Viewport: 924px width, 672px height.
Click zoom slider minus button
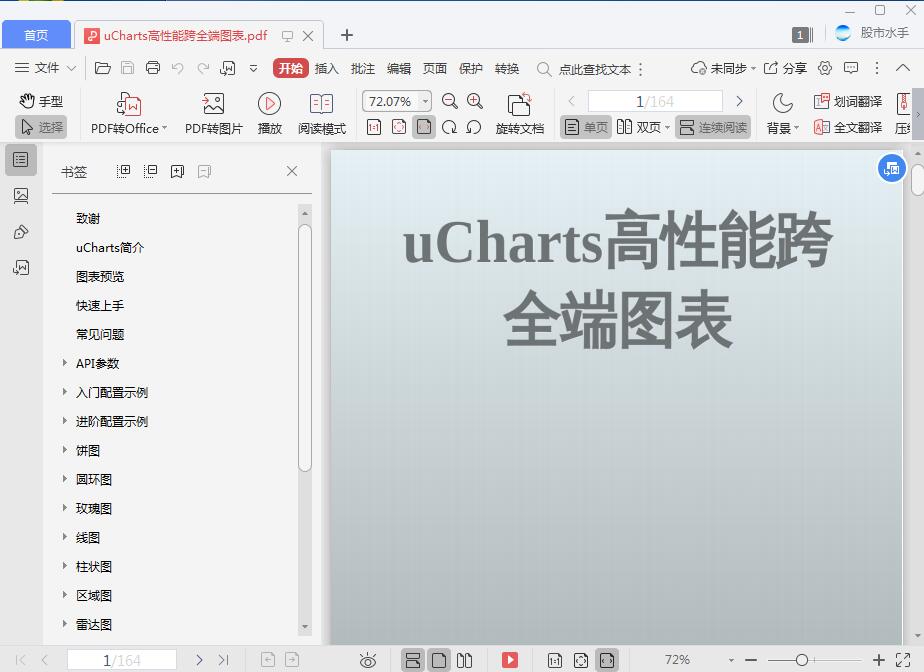click(751, 660)
